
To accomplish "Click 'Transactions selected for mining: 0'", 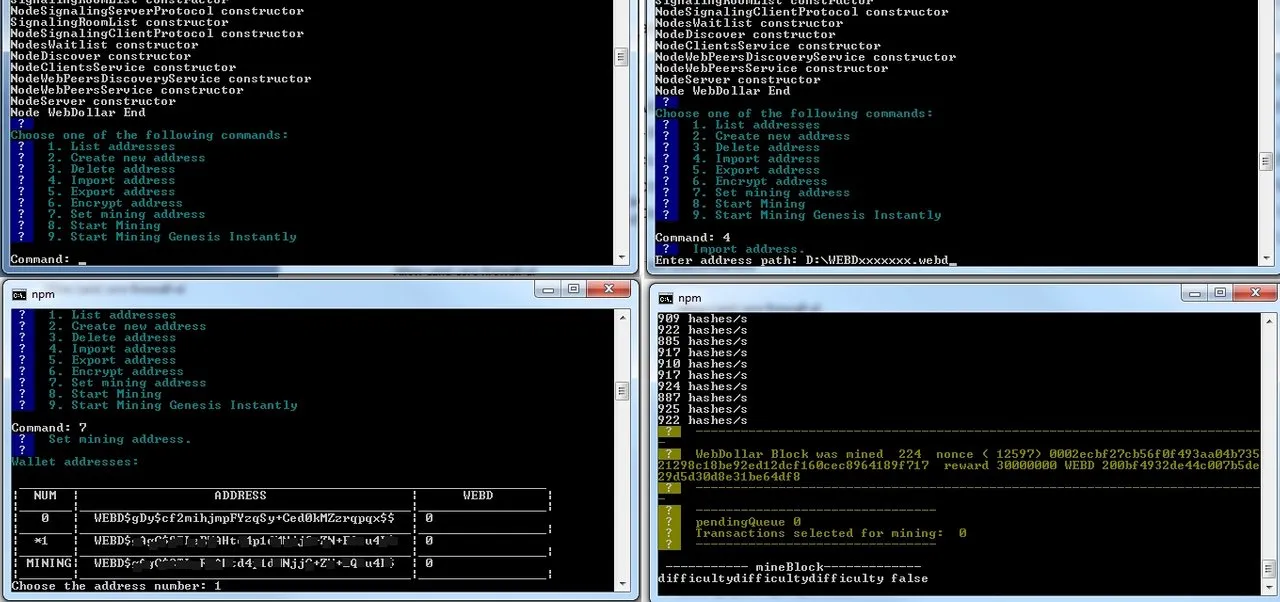I will (831, 533).
